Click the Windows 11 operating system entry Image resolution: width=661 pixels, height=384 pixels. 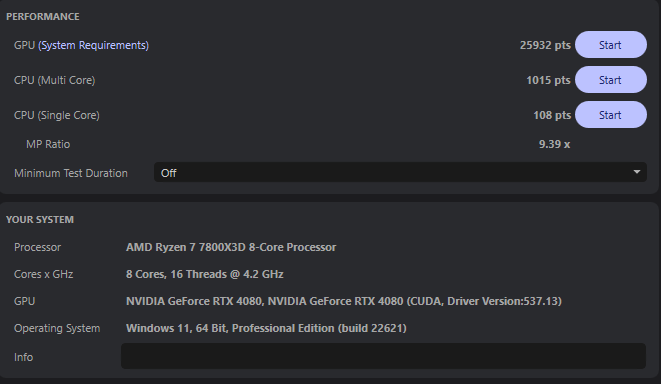[266, 328]
